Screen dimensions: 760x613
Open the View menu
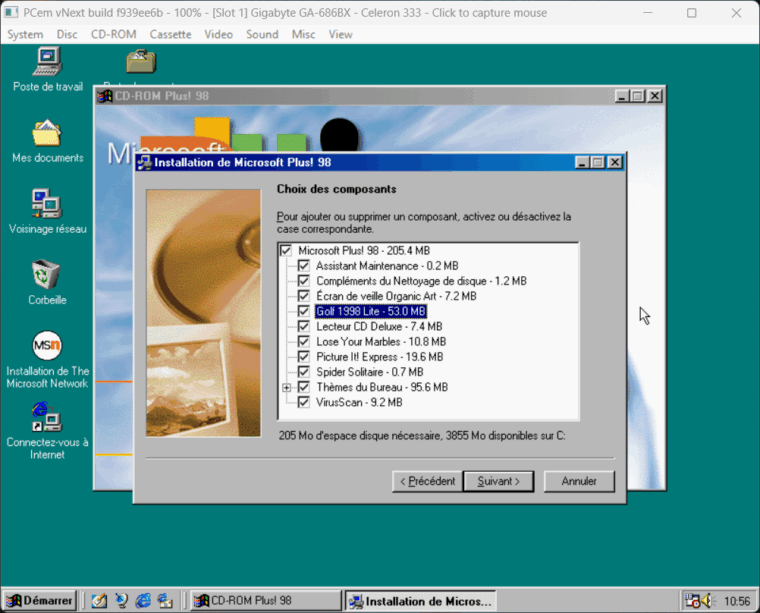(340, 34)
